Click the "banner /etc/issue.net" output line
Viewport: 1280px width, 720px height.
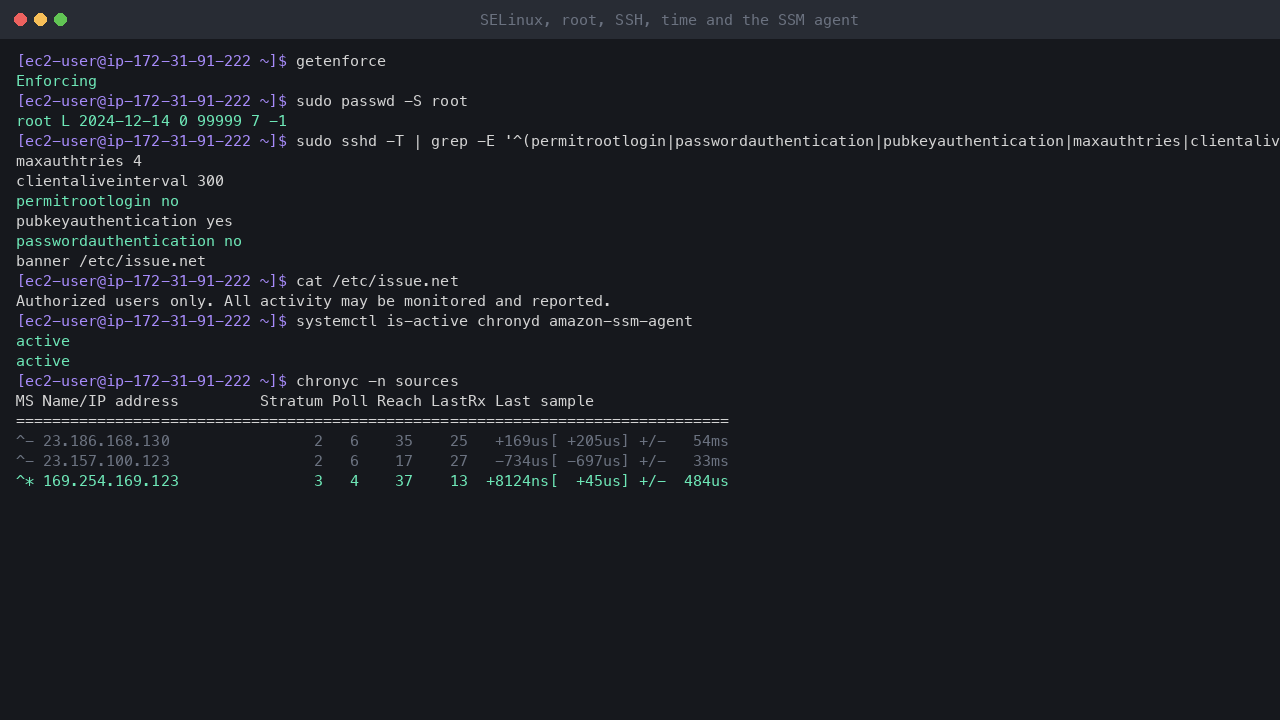click(111, 261)
